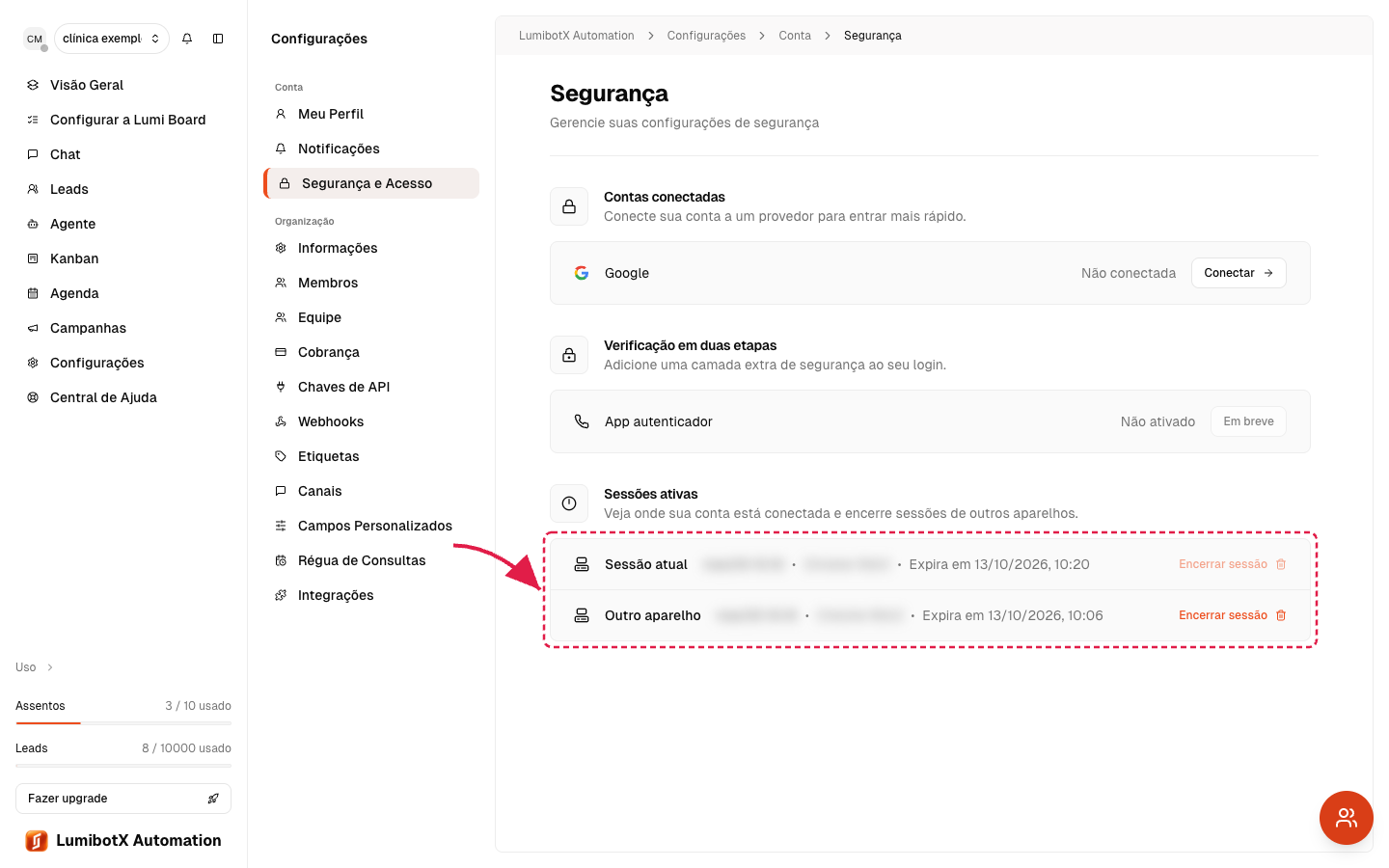Click the Em breve authenticator button

1248,421
